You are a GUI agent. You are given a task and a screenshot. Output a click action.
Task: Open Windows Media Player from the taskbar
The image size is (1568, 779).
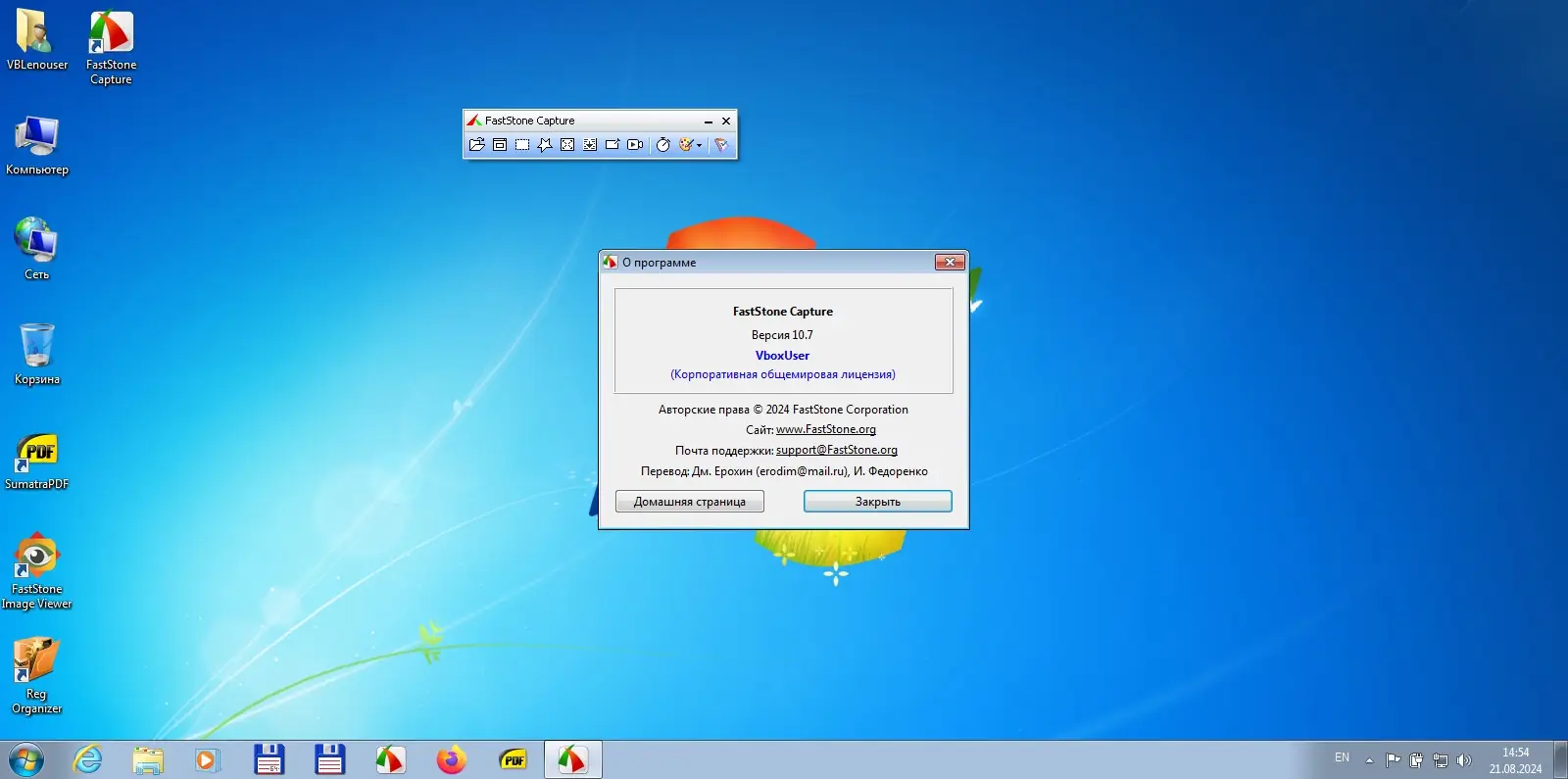pyautogui.click(x=208, y=759)
